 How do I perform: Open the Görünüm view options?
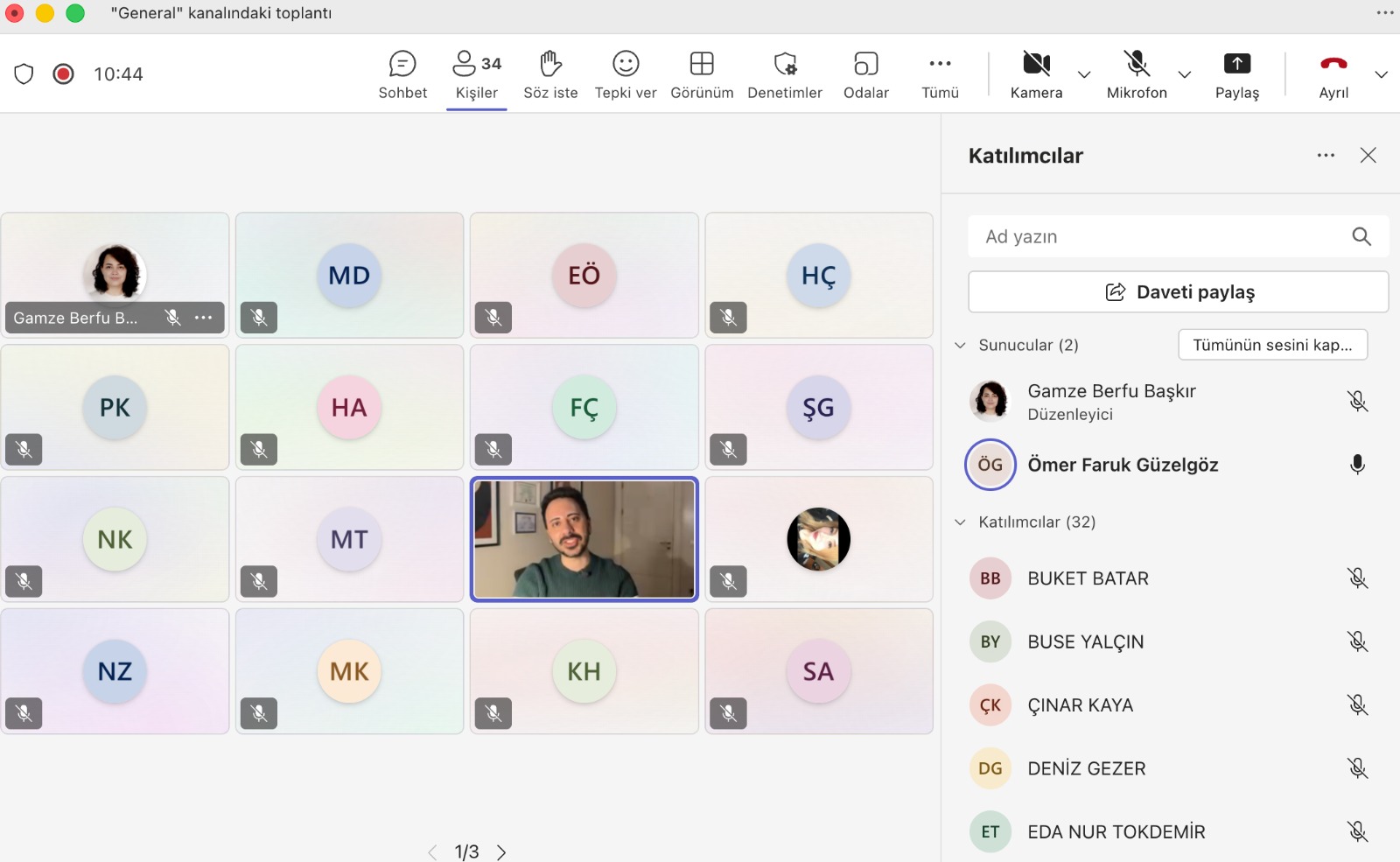(702, 74)
